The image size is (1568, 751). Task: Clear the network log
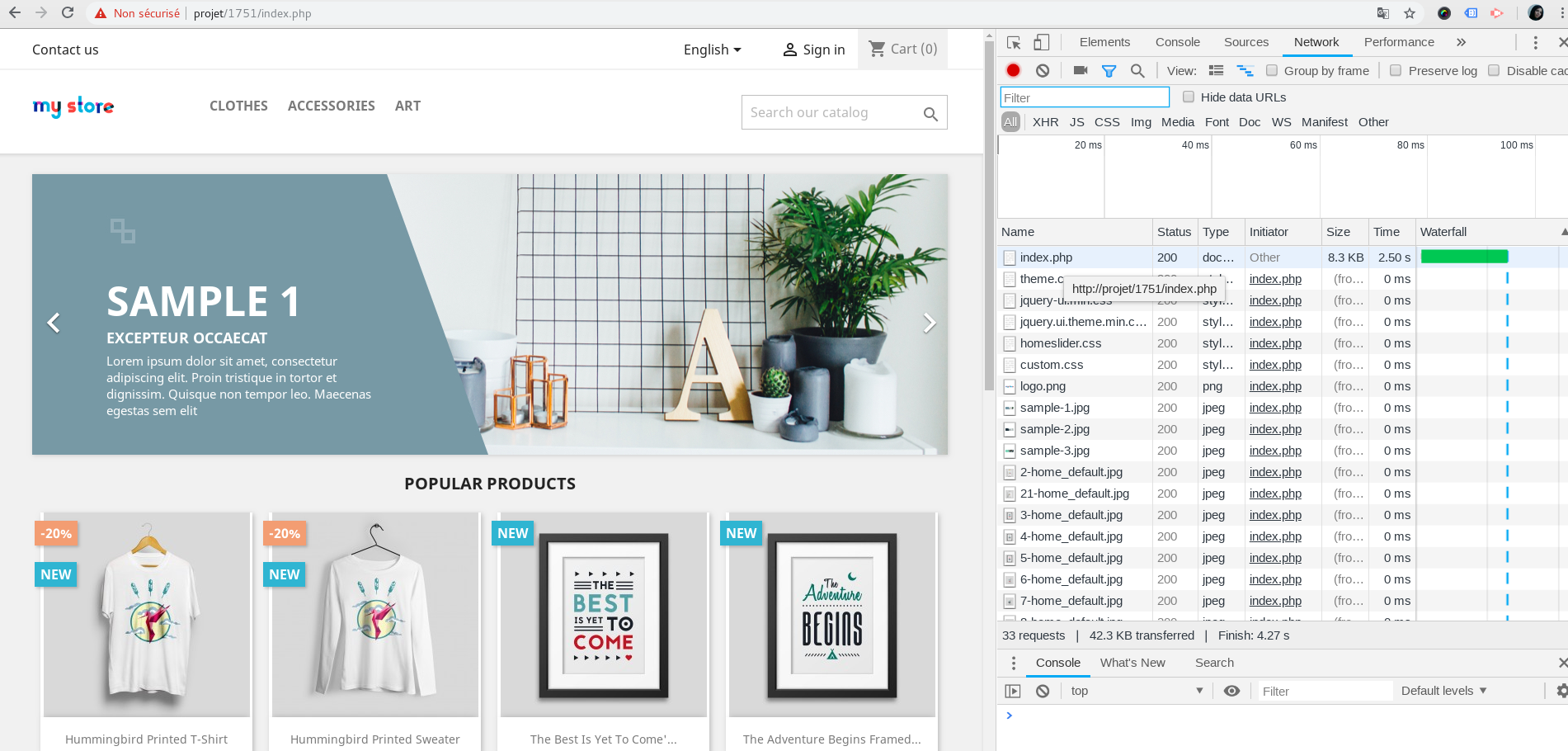1043,71
